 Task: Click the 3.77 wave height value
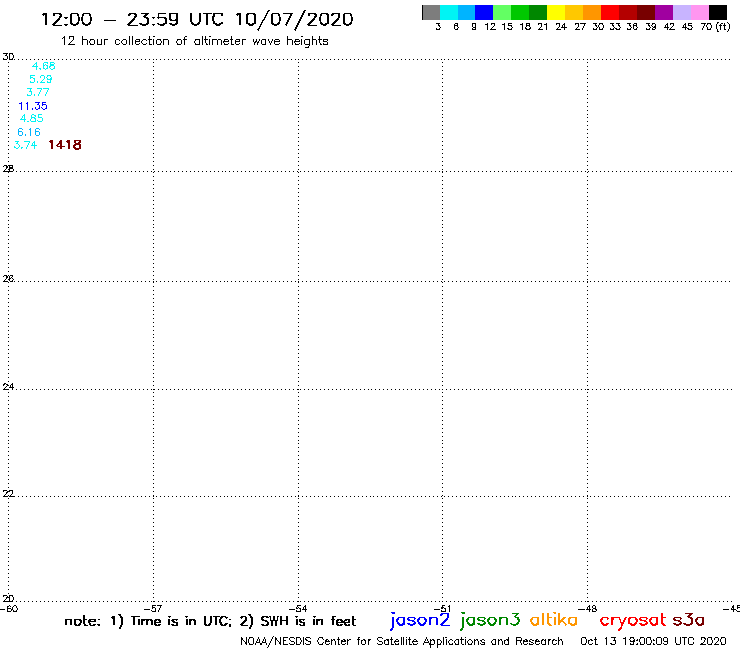[x=38, y=92]
